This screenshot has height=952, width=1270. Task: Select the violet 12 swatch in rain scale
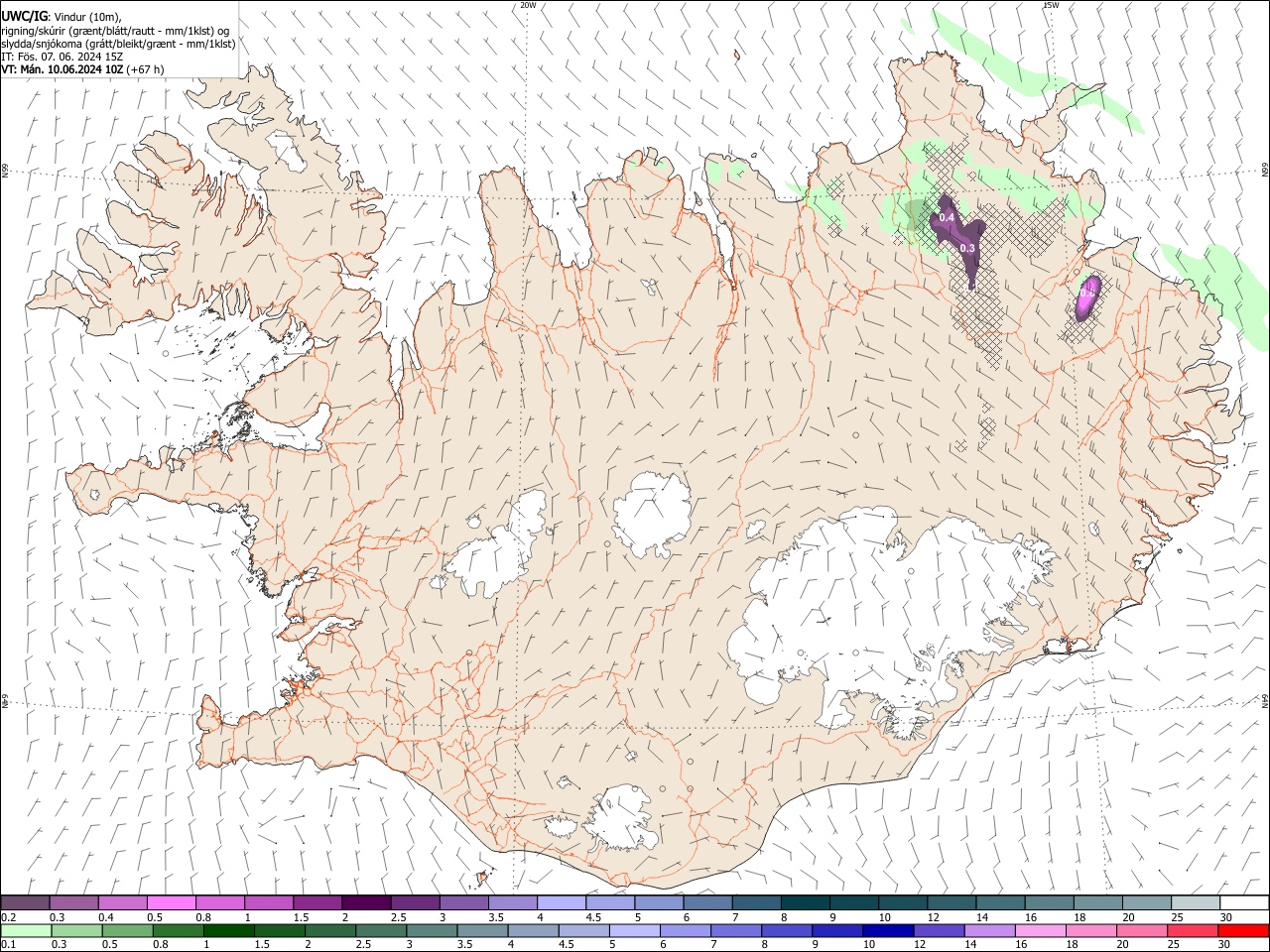[939, 930]
